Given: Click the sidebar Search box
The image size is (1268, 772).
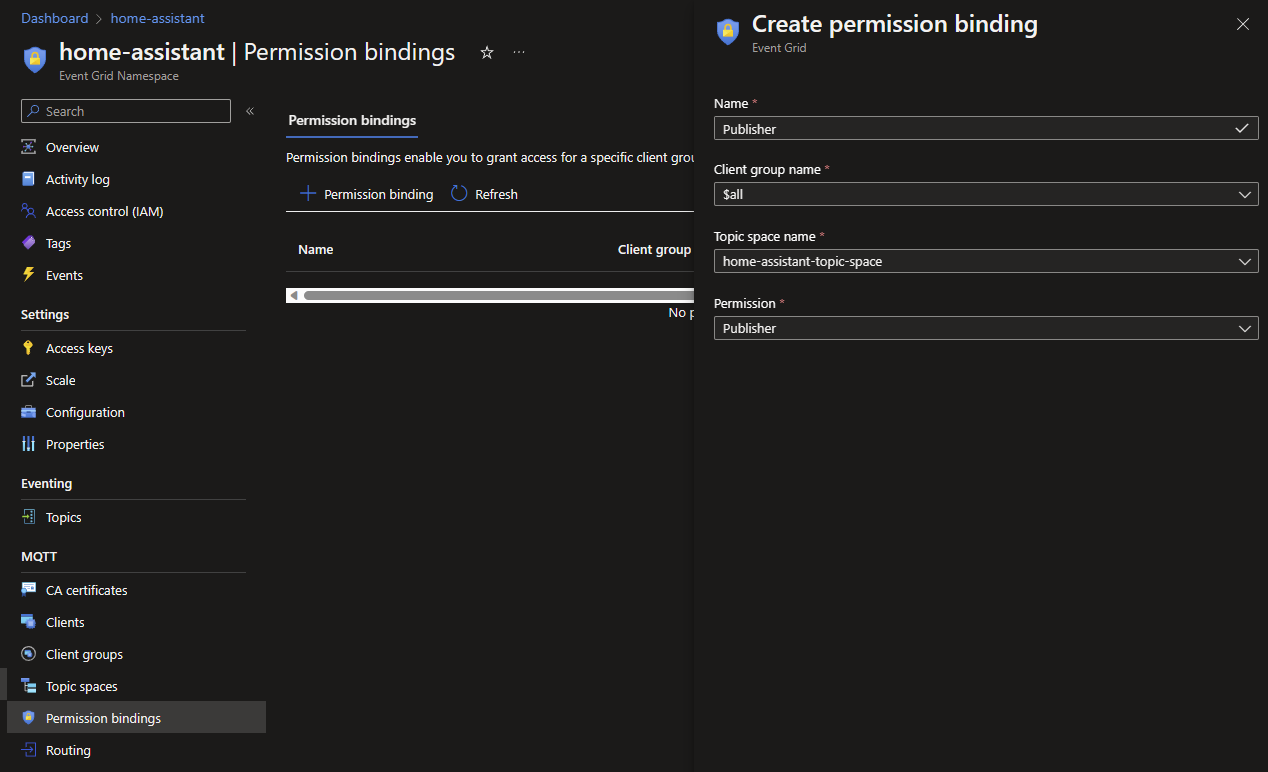Looking at the screenshot, I should tap(125, 111).
